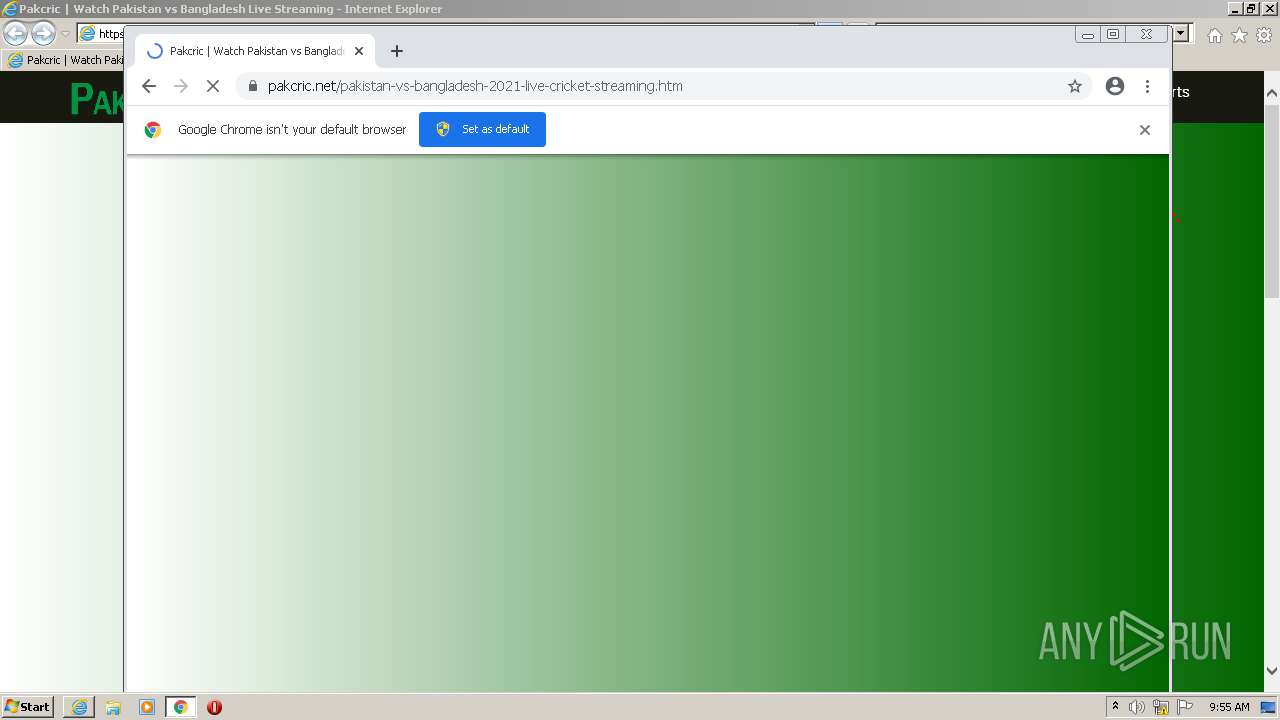
Task: Minimize the Internet Explorer window
Action: pyautogui.click(x=1236, y=8)
